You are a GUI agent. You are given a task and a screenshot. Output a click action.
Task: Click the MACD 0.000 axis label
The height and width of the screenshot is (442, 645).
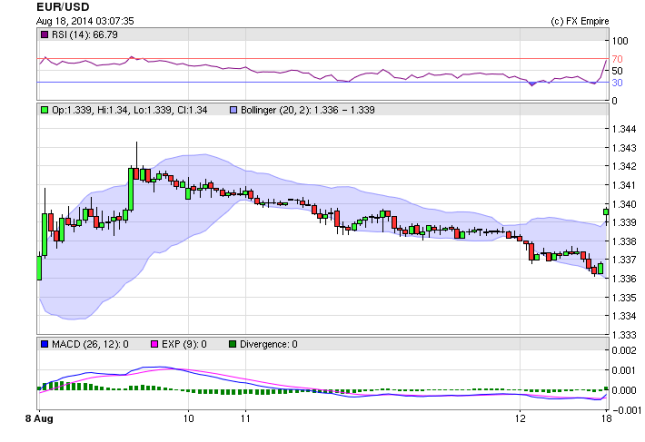pos(624,390)
